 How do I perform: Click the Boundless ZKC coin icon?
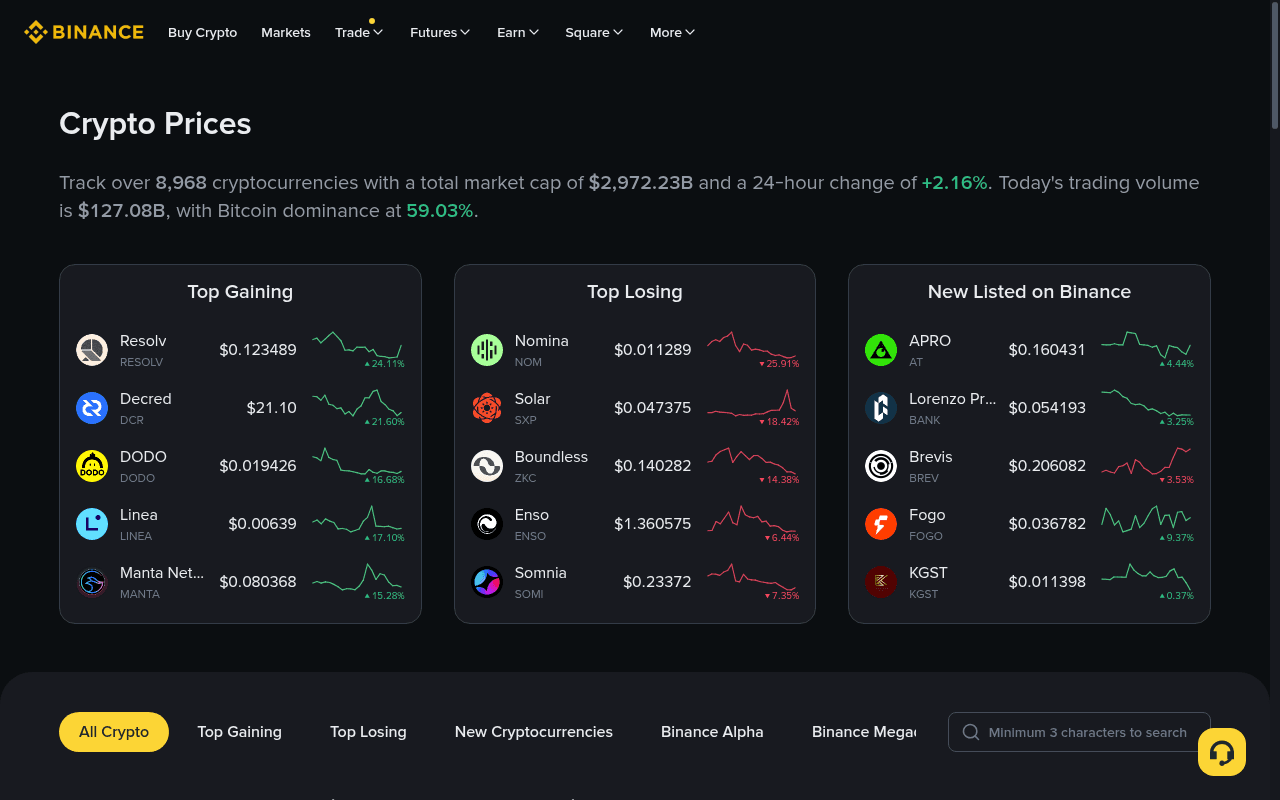coord(487,466)
